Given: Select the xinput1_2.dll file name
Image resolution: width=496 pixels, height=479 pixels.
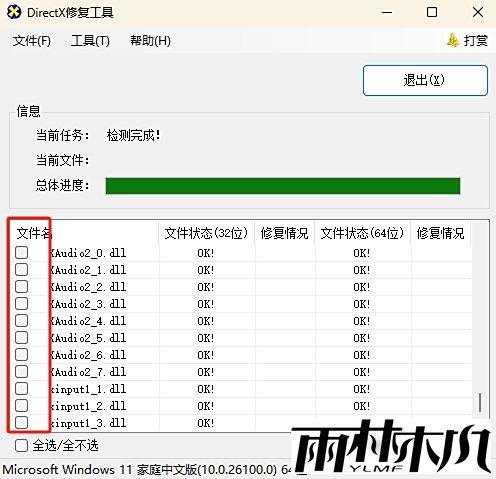Looking at the screenshot, I should pyautogui.click(x=88, y=406).
